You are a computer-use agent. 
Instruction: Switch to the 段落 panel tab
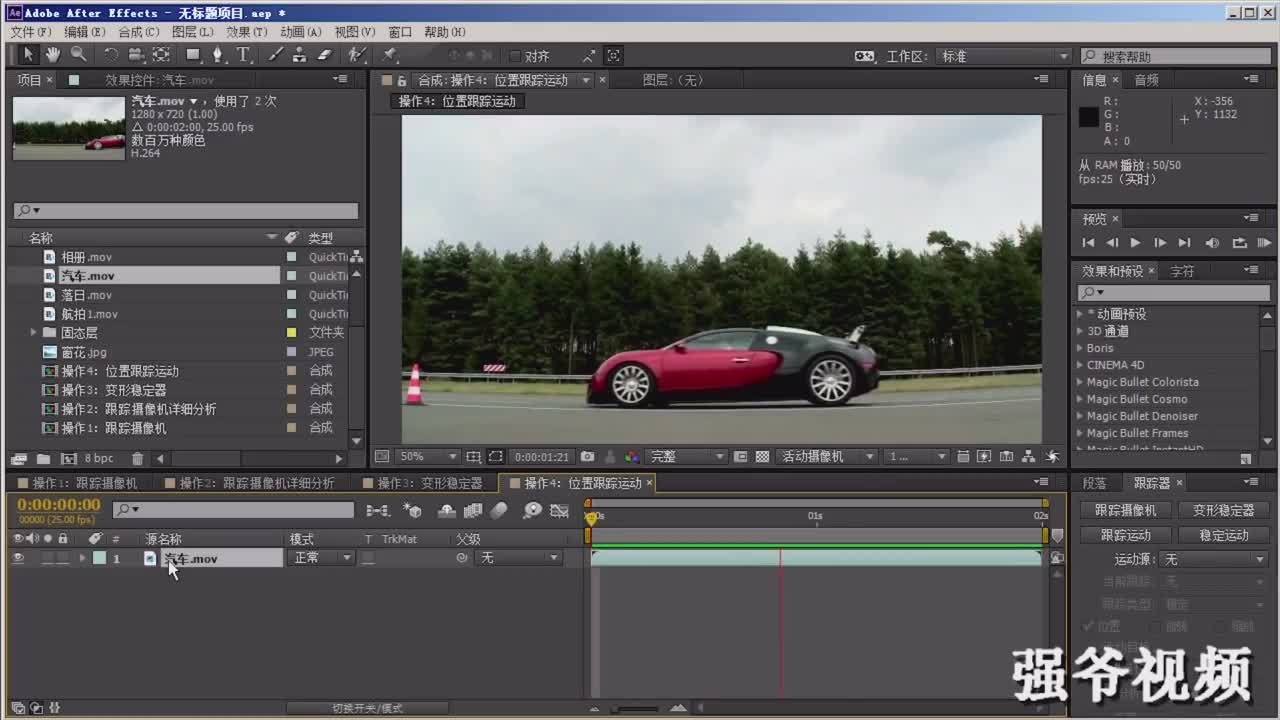pos(1095,483)
